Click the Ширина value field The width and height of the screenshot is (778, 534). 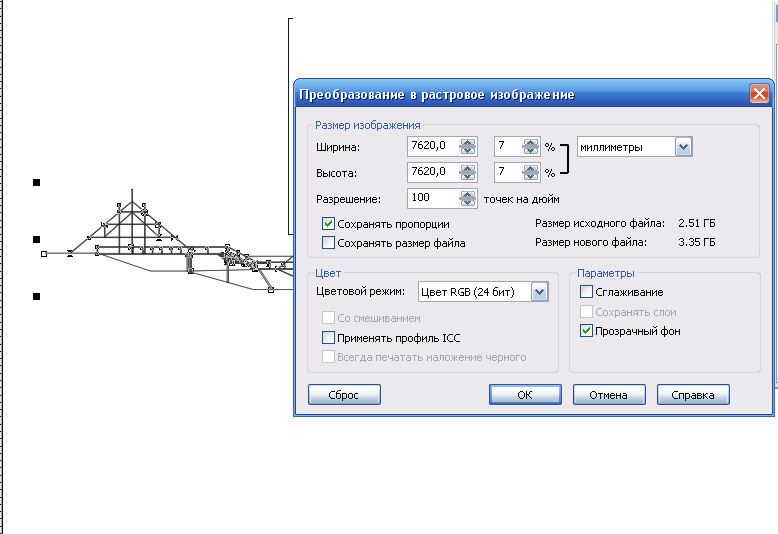433,146
